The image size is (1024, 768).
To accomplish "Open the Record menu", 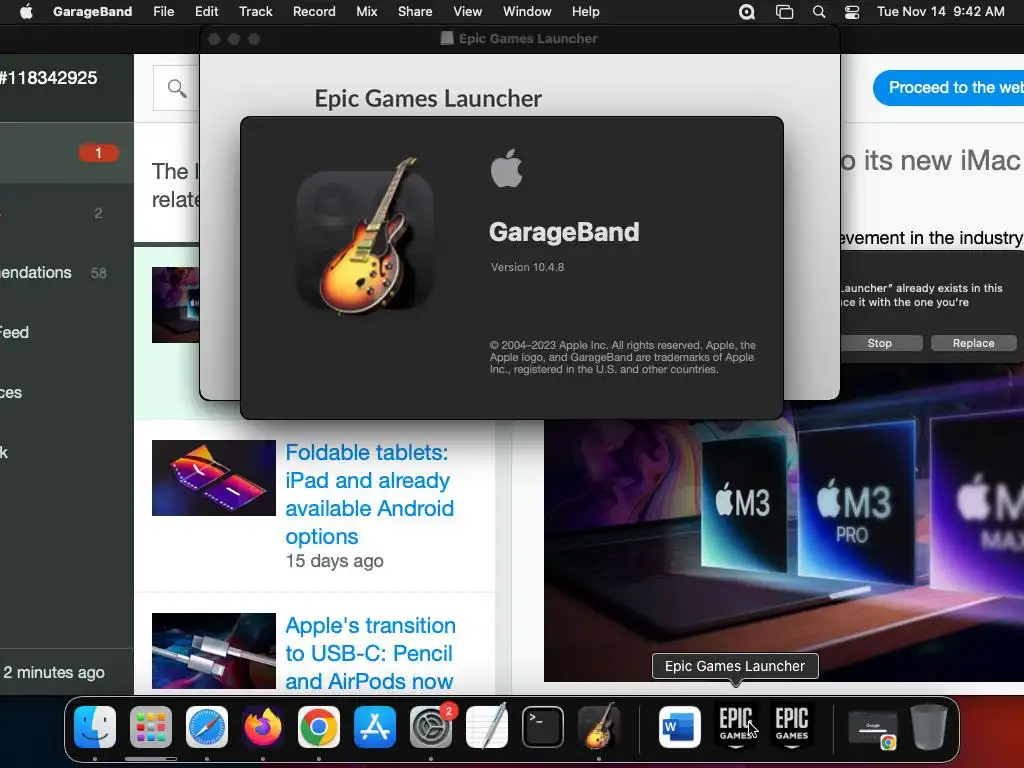I will click(x=314, y=12).
